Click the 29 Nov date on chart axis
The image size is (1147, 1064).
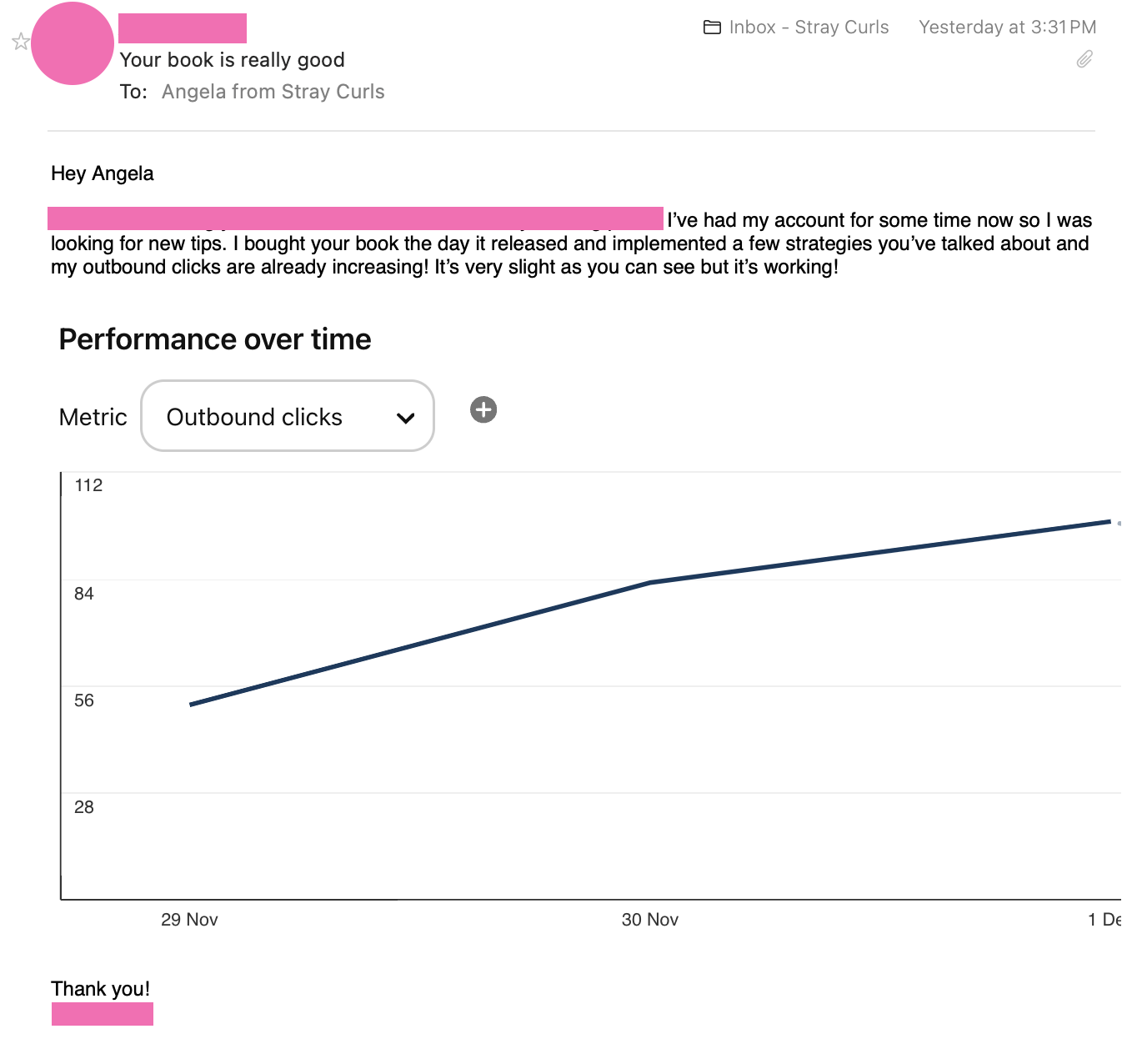(x=189, y=920)
